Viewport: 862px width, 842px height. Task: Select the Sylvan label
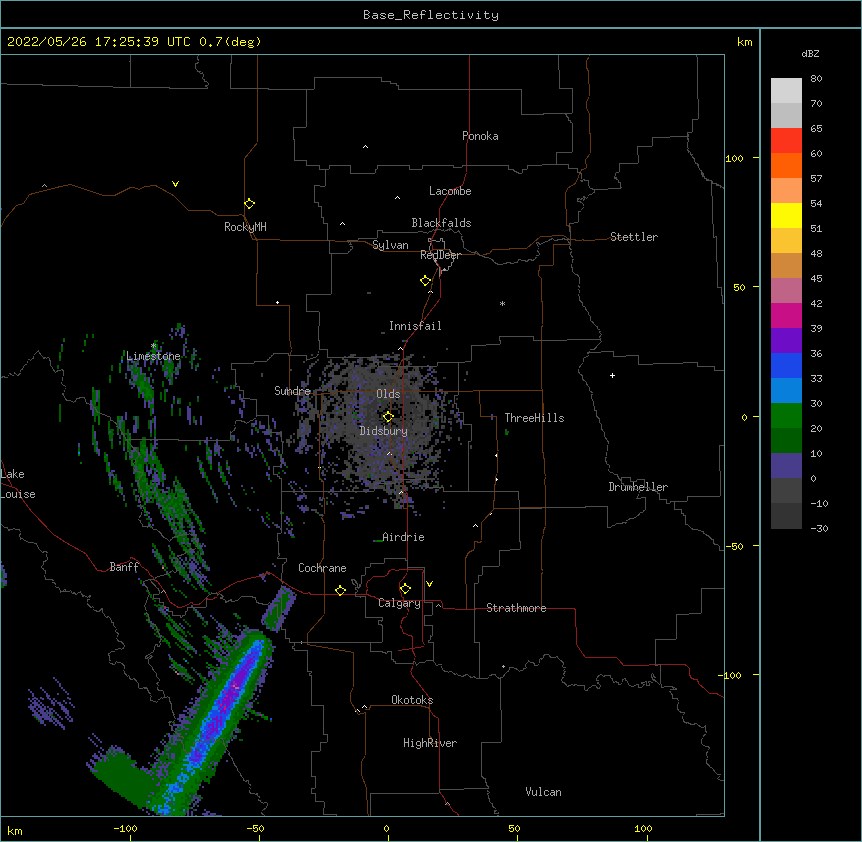tap(390, 245)
